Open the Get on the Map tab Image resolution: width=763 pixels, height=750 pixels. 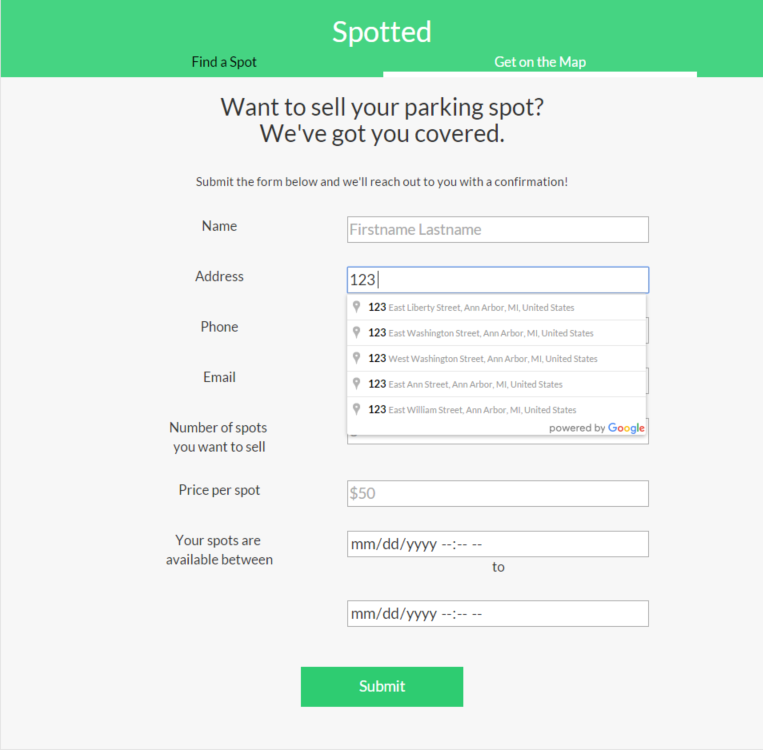click(540, 62)
